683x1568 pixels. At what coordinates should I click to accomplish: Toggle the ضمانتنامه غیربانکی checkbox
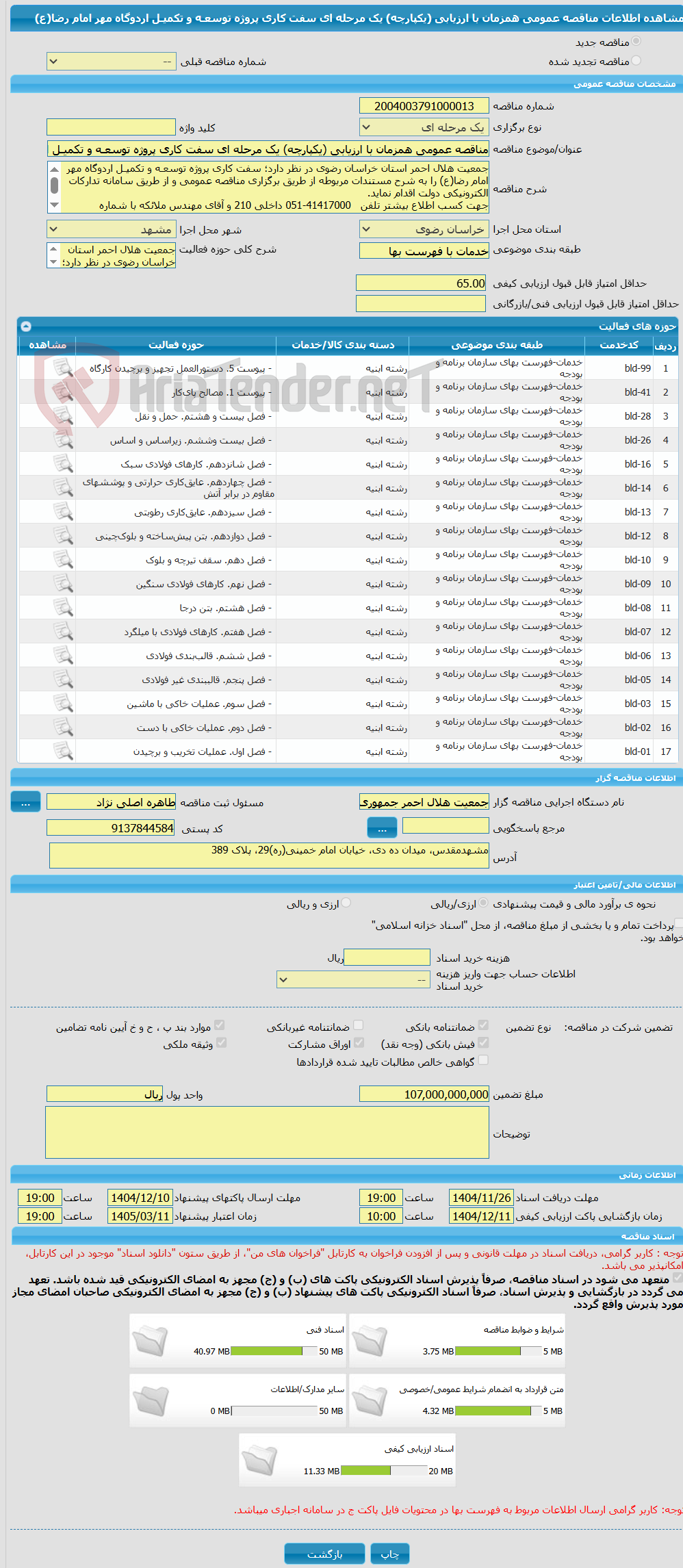[358, 1025]
